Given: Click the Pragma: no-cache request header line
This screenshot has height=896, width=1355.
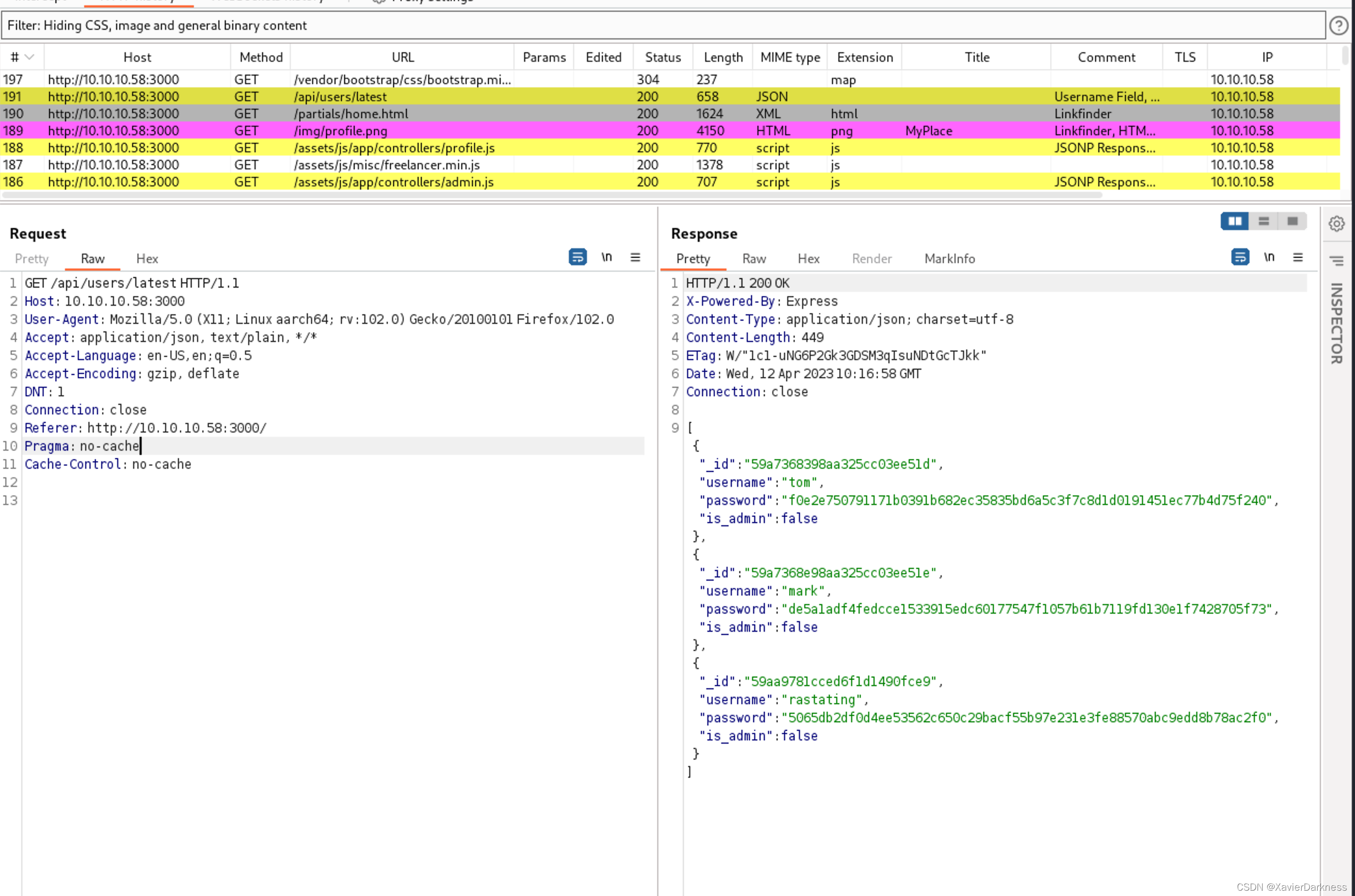Looking at the screenshot, I should (x=81, y=446).
